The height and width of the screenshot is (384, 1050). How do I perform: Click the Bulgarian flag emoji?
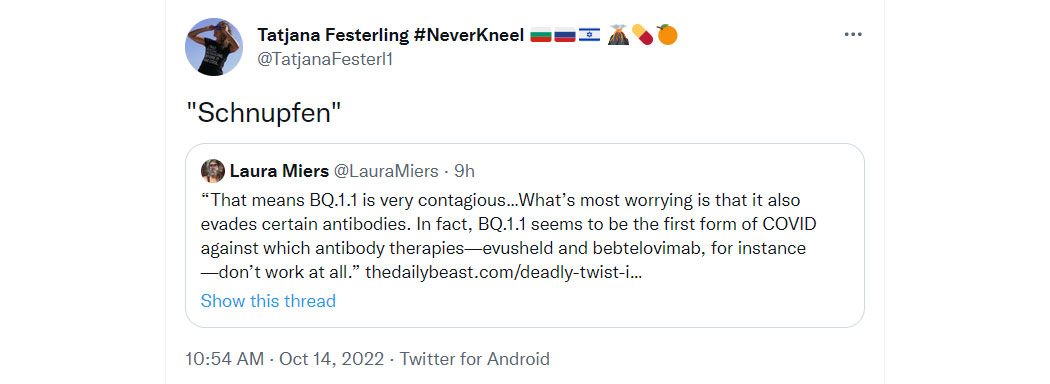pos(540,35)
